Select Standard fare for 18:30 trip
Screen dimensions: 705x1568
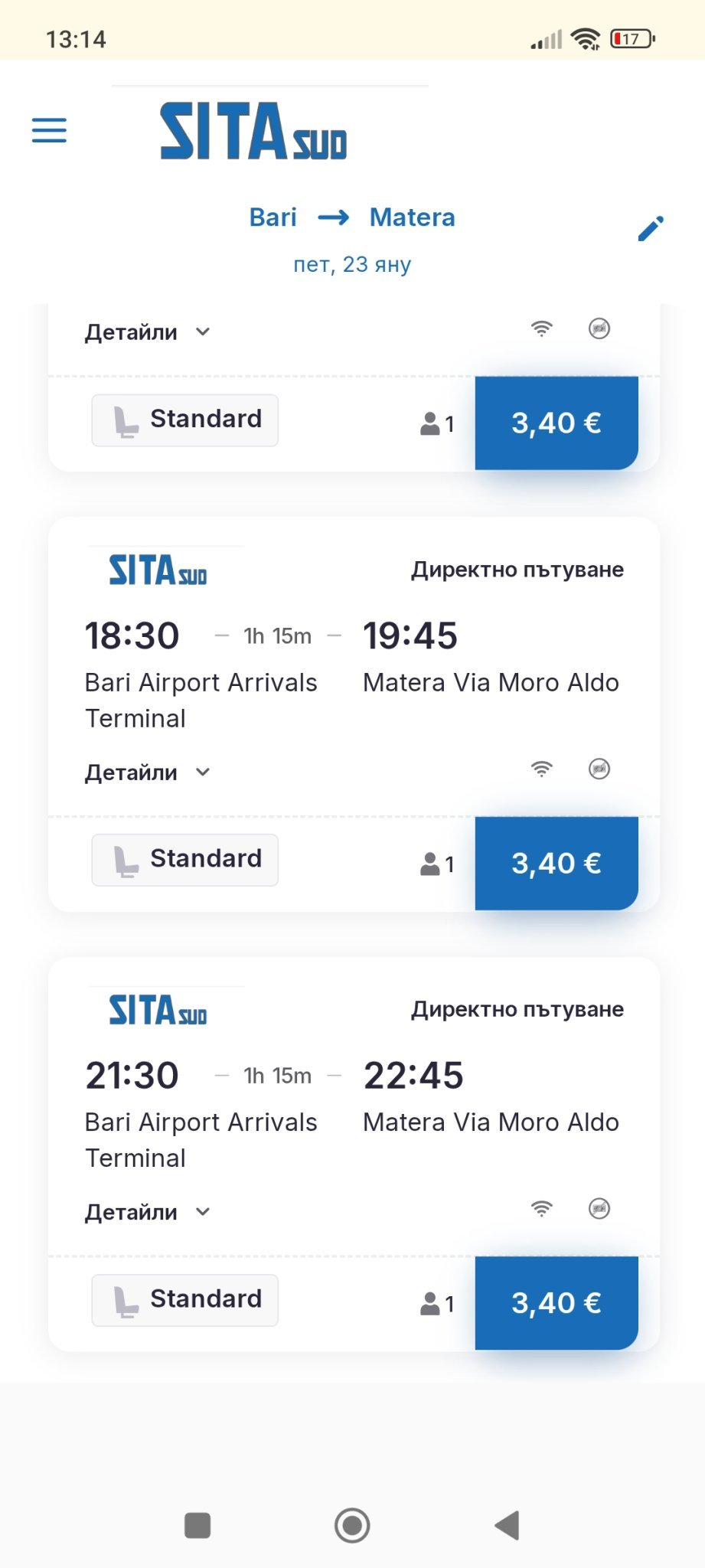(184, 860)
